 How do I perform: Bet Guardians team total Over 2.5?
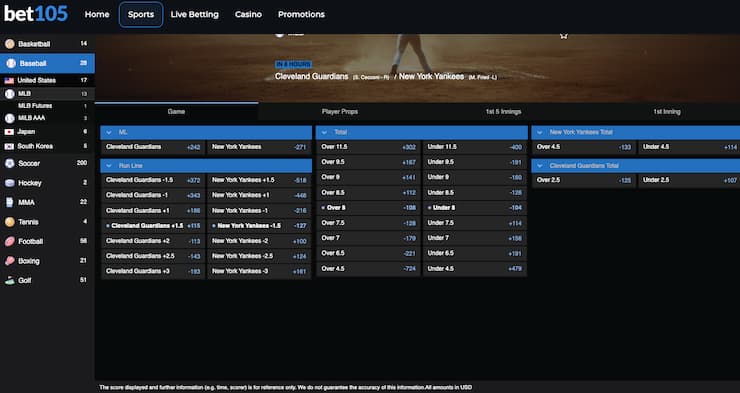[x=584, y=180]
